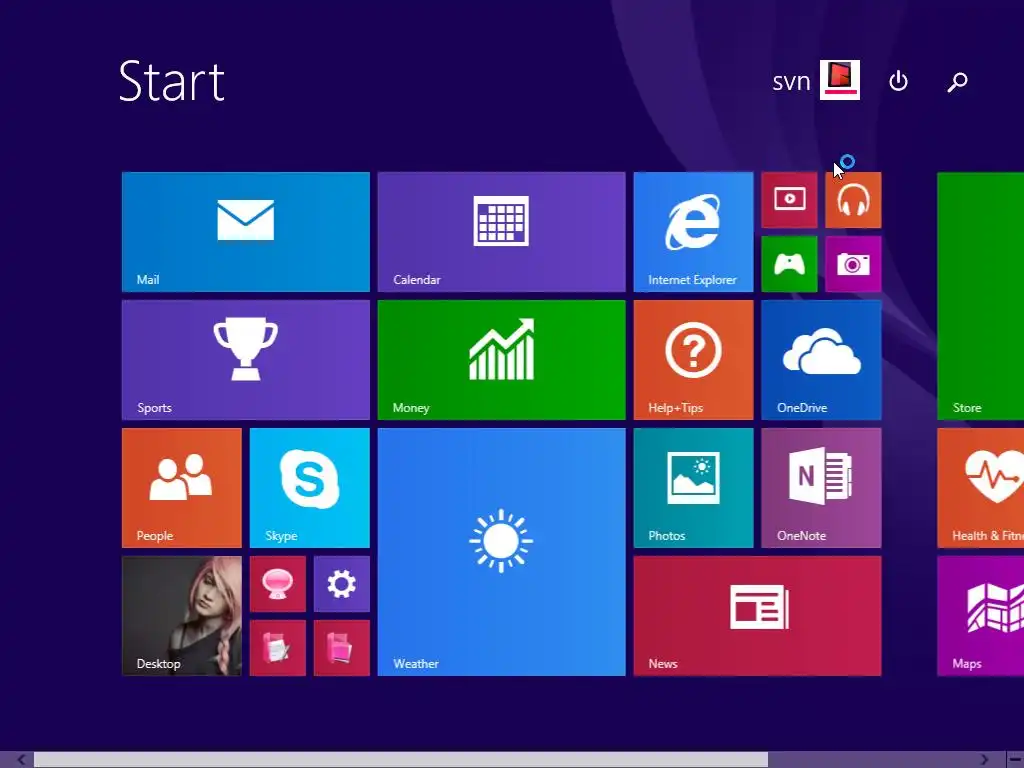
Task: Open the Weather tile
Action: tap(502, 552)
